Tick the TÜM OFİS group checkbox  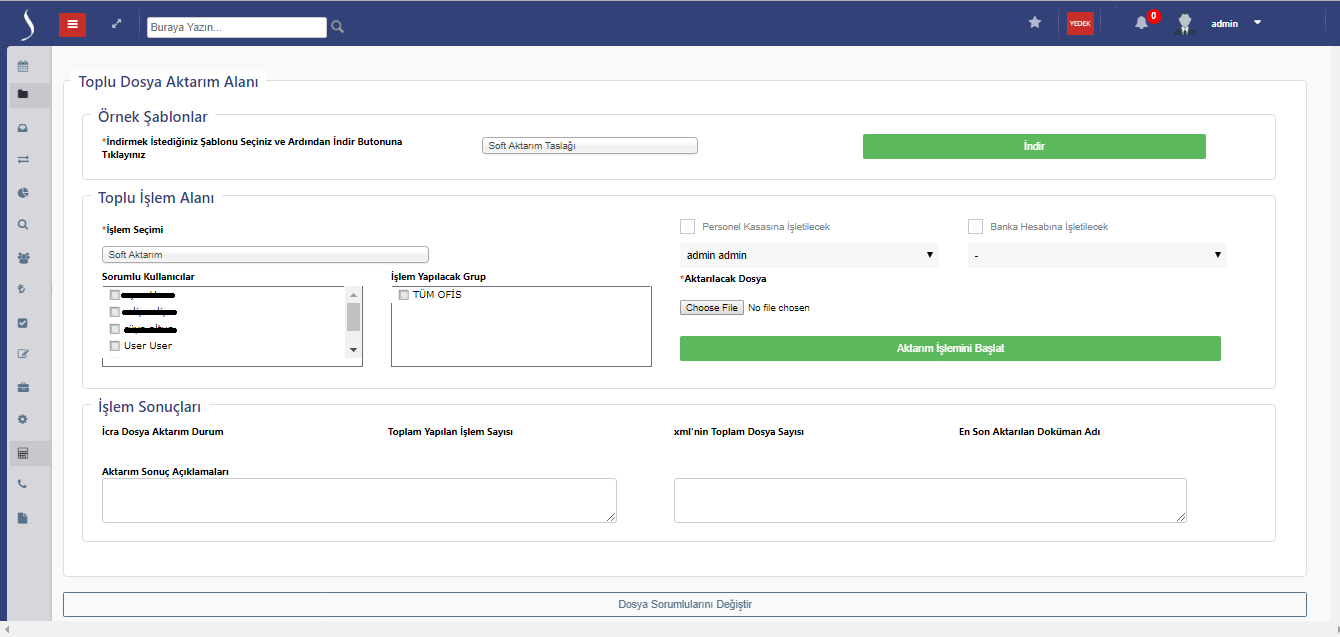[x=403, y=295]
